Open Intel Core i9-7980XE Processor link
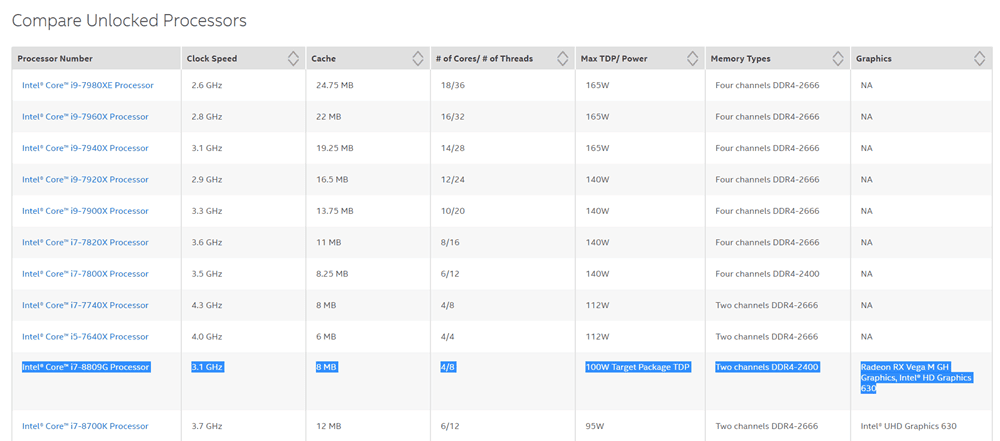The width and height of the screenshot is (1000, 441). coord(88,85)
